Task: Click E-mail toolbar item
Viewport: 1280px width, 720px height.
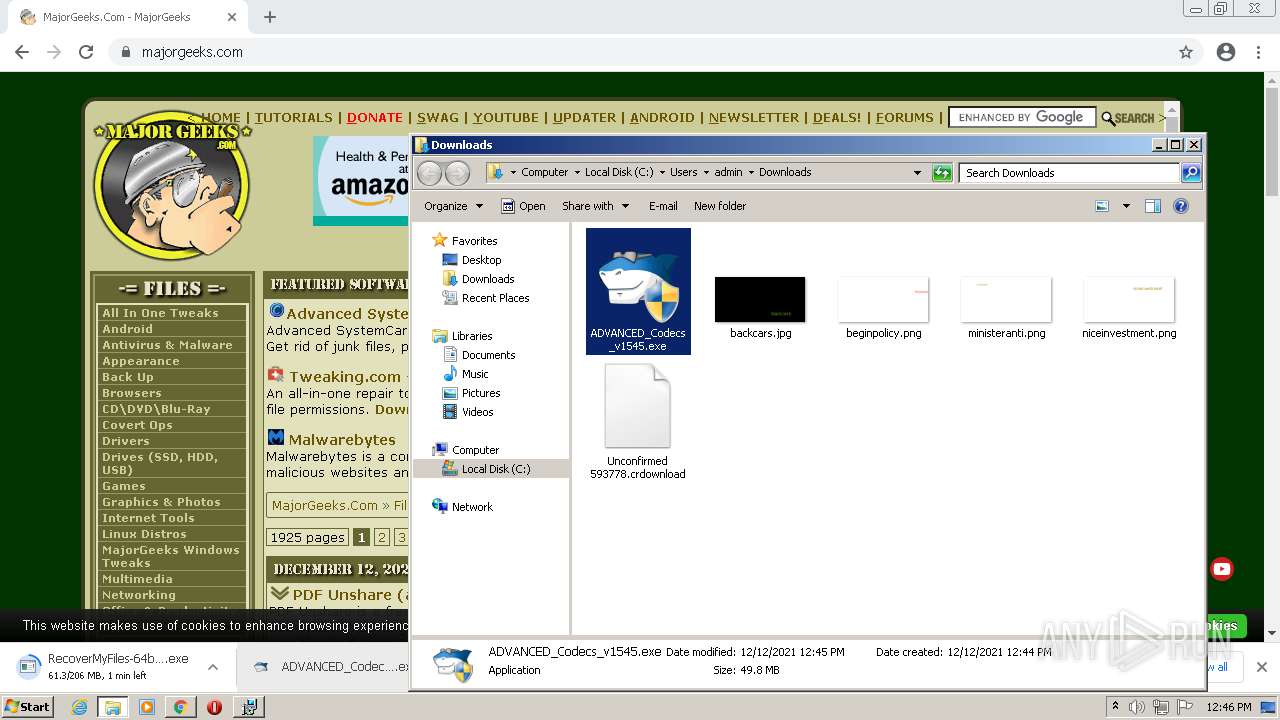Action: click(x=663, y=206)
